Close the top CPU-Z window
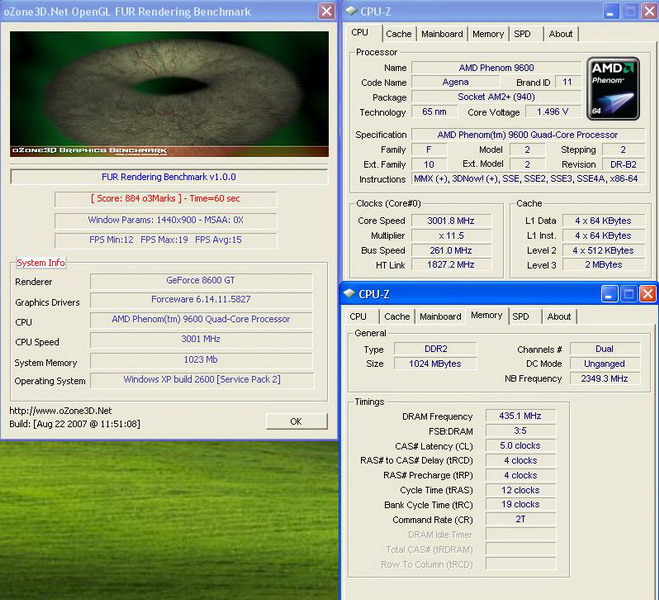This screenshot has height=600, width=659. (x=649, y=11)
